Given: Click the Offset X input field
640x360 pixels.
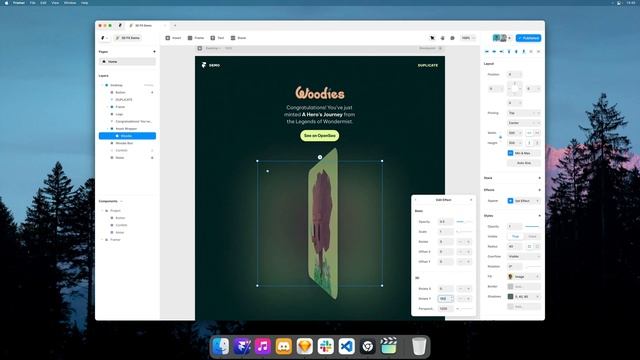Looking at the screenshot, I should 446,252.
